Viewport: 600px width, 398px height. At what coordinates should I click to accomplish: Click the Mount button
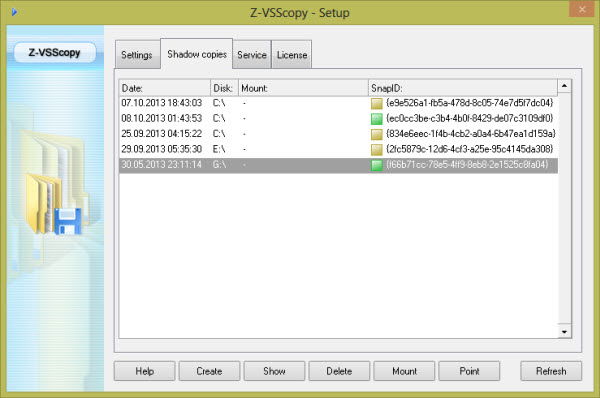[404, 371]
